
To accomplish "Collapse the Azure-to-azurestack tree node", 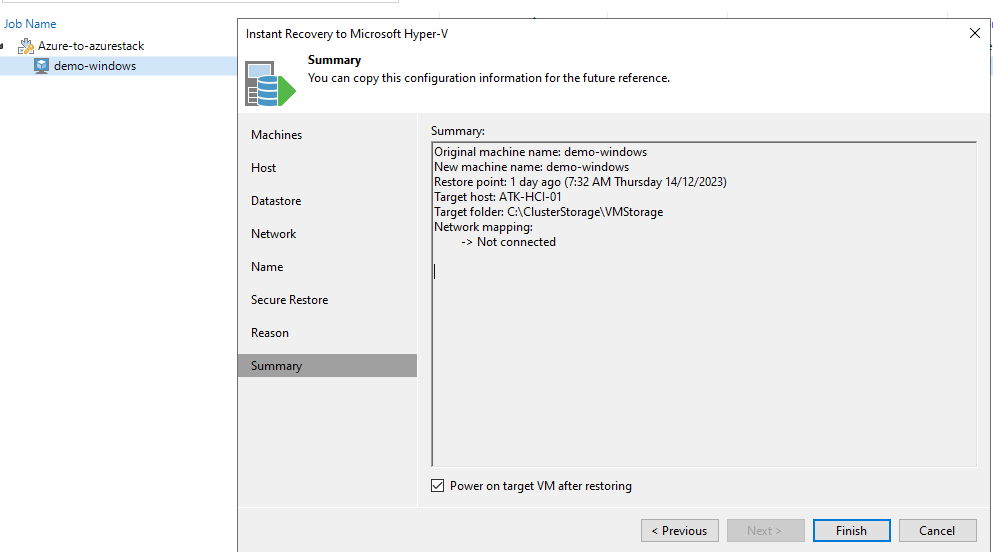I will click(x=5, y=47).
